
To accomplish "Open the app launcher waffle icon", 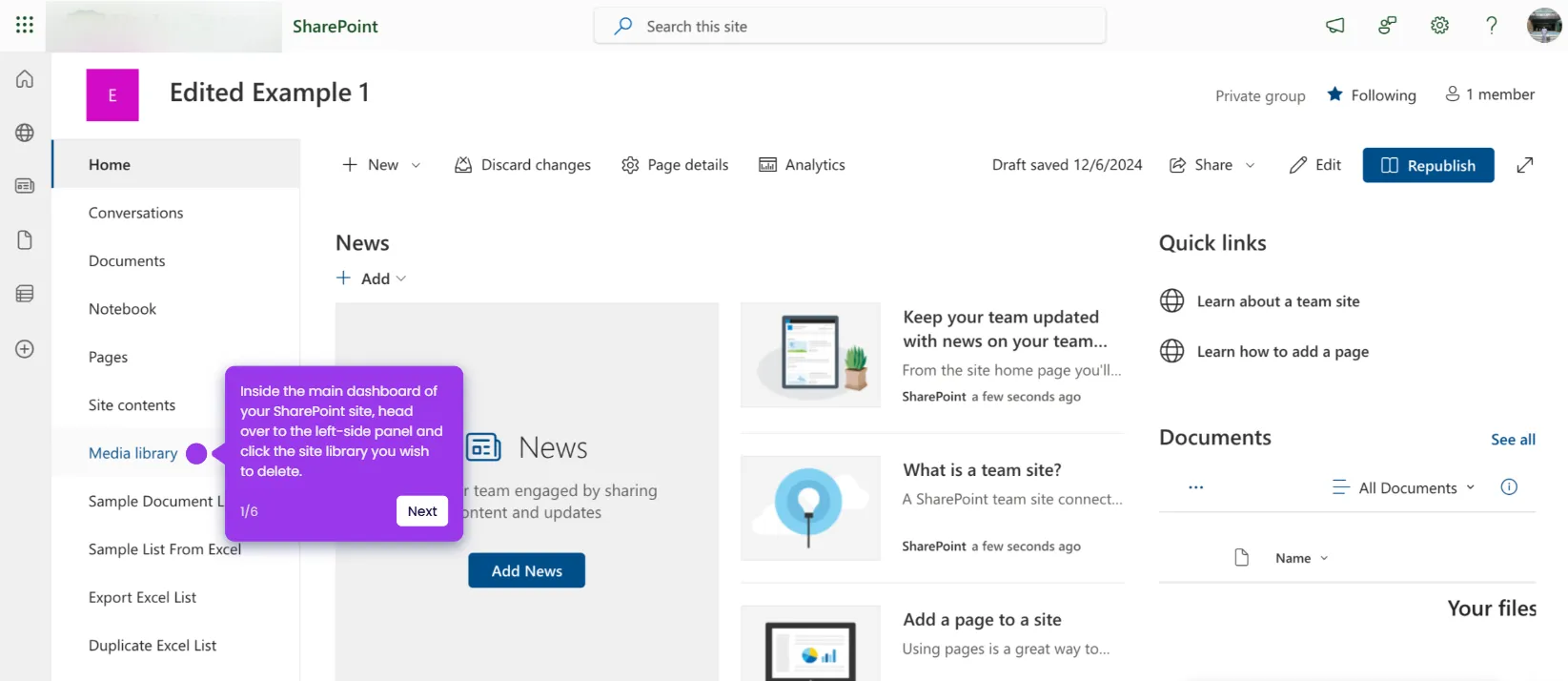I will (x=25, y=25).
